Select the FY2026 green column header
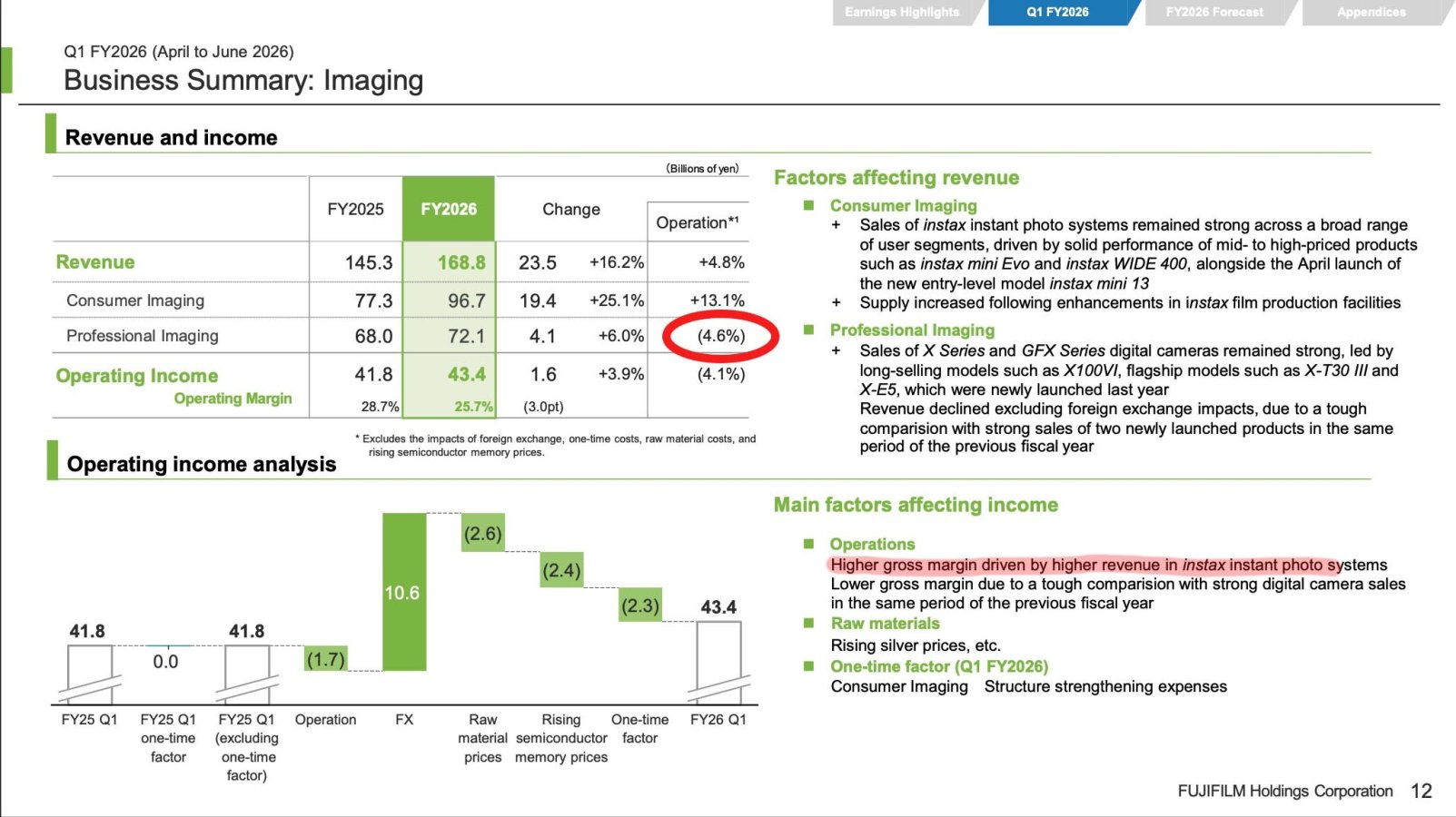1456x817 pixels. (449, 209)
